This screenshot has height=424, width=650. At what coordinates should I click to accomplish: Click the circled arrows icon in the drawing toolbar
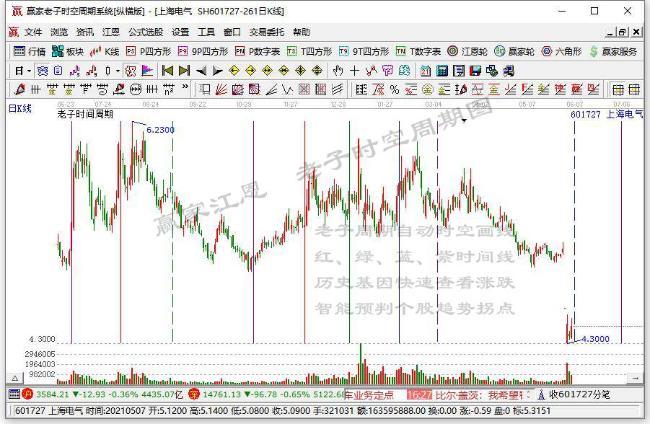pos(136,89)
